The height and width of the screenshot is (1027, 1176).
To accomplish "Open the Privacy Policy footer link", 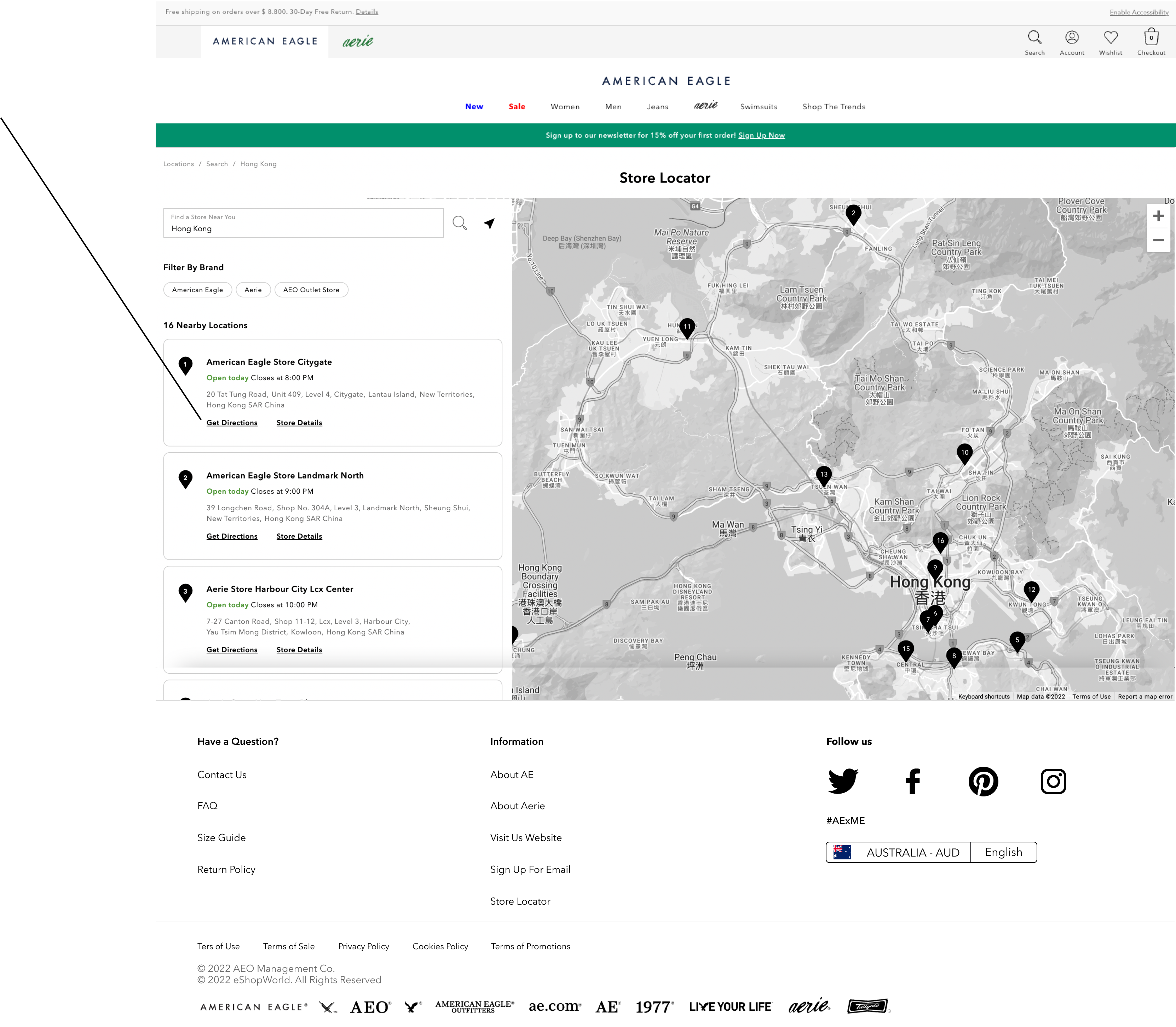I will pyautogui.click(x=363, y=946).
